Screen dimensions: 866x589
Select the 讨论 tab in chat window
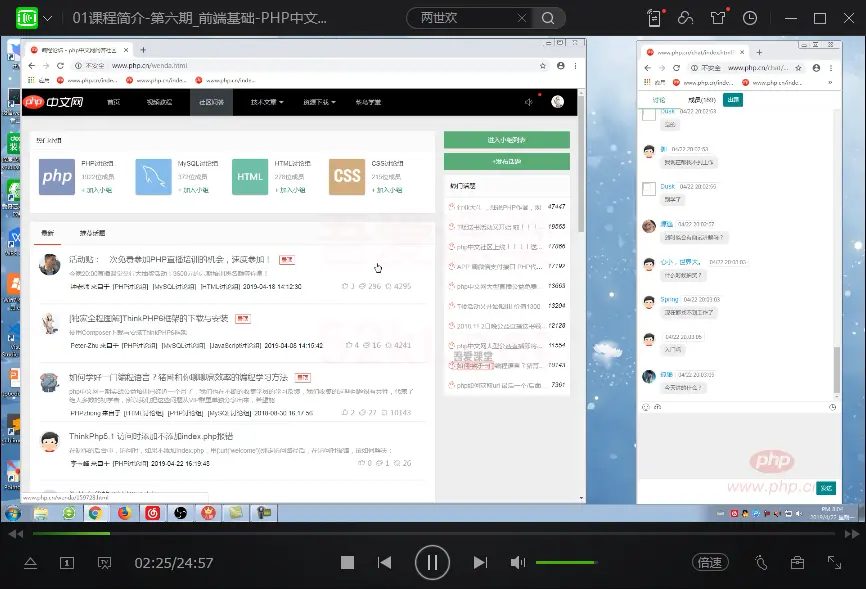tap(658, 100)
